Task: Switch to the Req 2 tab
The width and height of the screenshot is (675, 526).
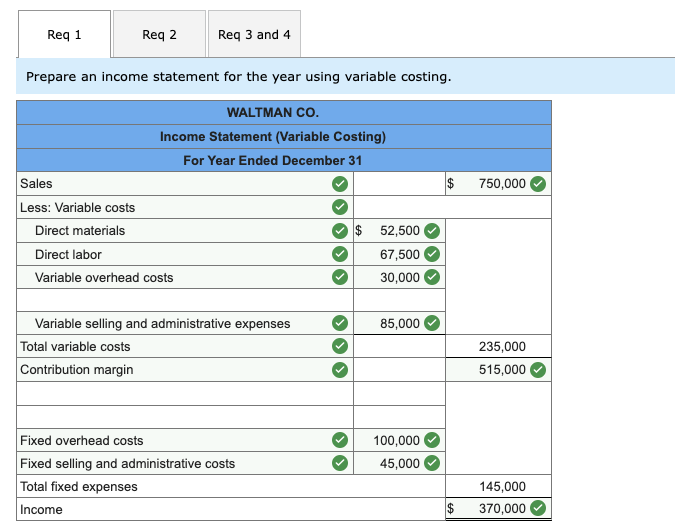Action: pos(159,34)
